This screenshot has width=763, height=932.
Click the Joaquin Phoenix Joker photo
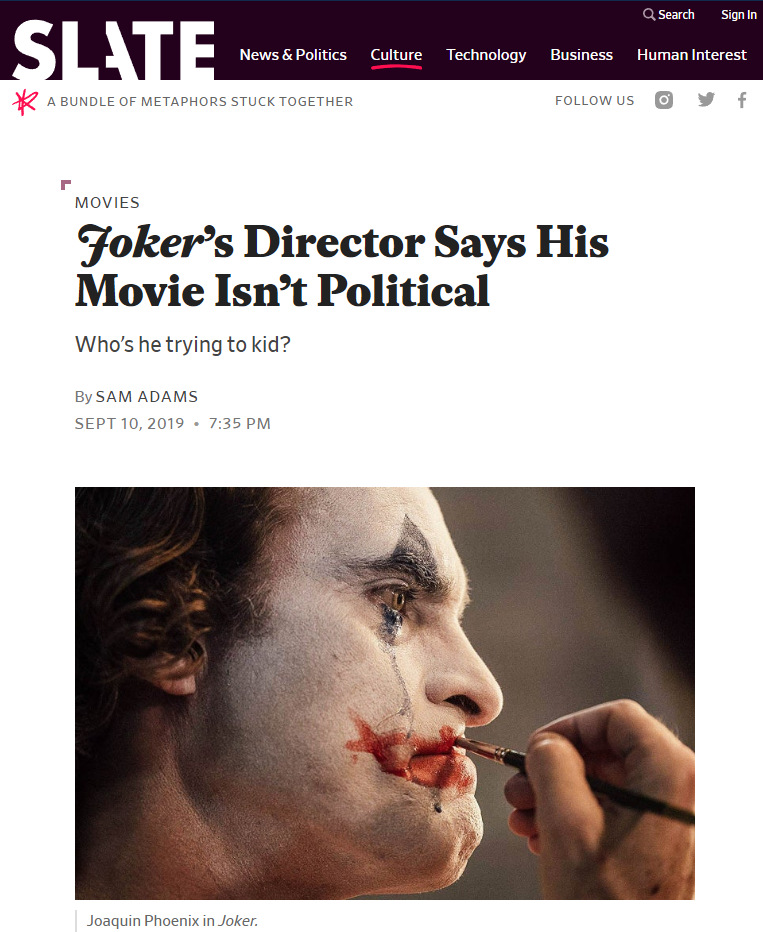[384, 693]
